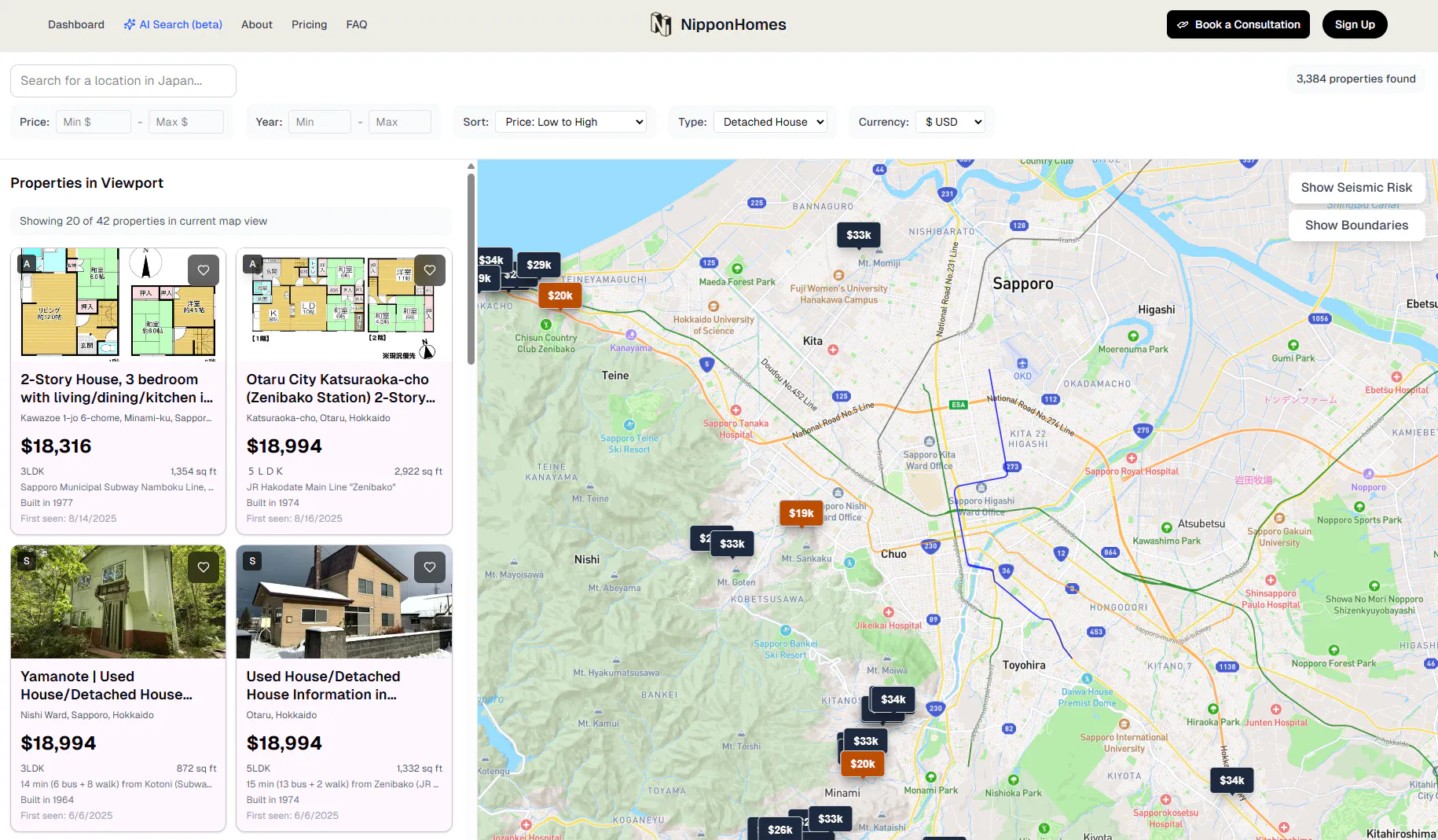1438x840 pixels.
Task: Click the Sapporo city label on map
Action: (x=1023, y=284)
